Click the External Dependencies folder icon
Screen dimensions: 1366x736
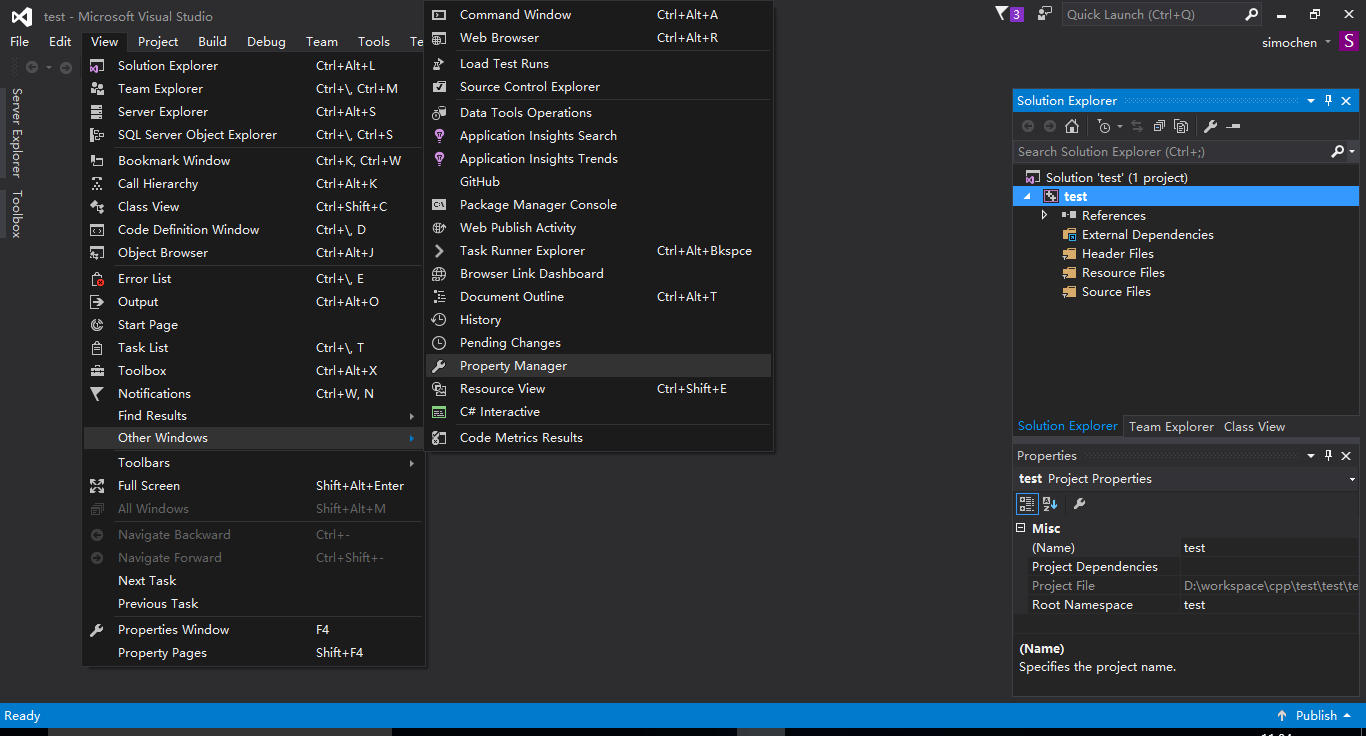pyautogui.click(x=1070, y=235)
